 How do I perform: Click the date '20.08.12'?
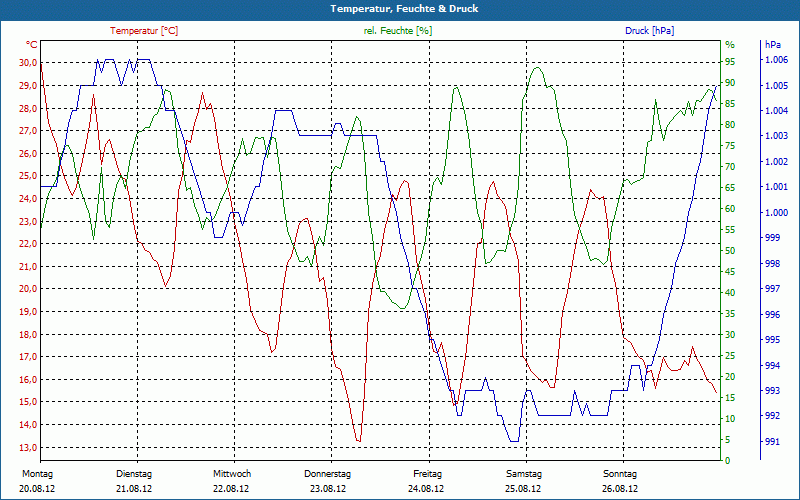pyautogui.click(x=37, y=489)
